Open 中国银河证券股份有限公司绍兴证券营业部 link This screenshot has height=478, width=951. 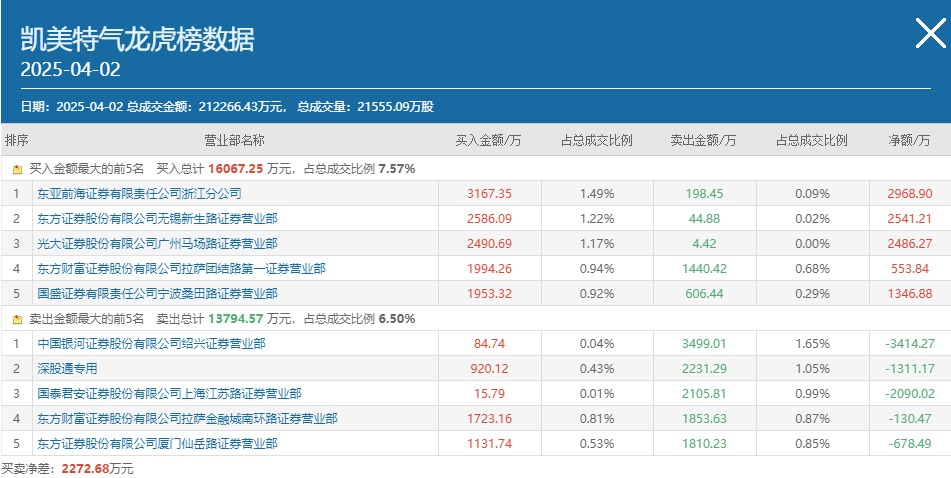pyautogui.click(x=151, y=343)
